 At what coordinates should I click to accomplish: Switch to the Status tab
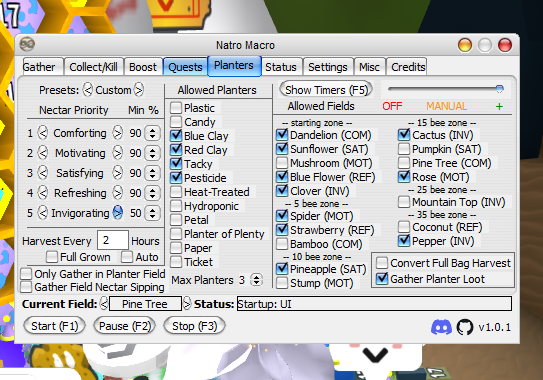pyautogui.click(x=281, y=67)
